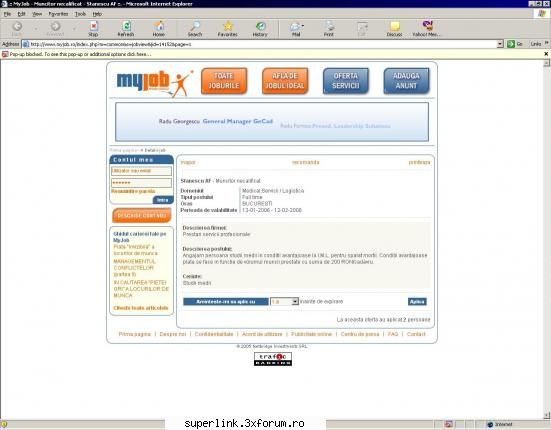The image size is (551, 430).
Task: Open the File menu
Action: point(7,14)
